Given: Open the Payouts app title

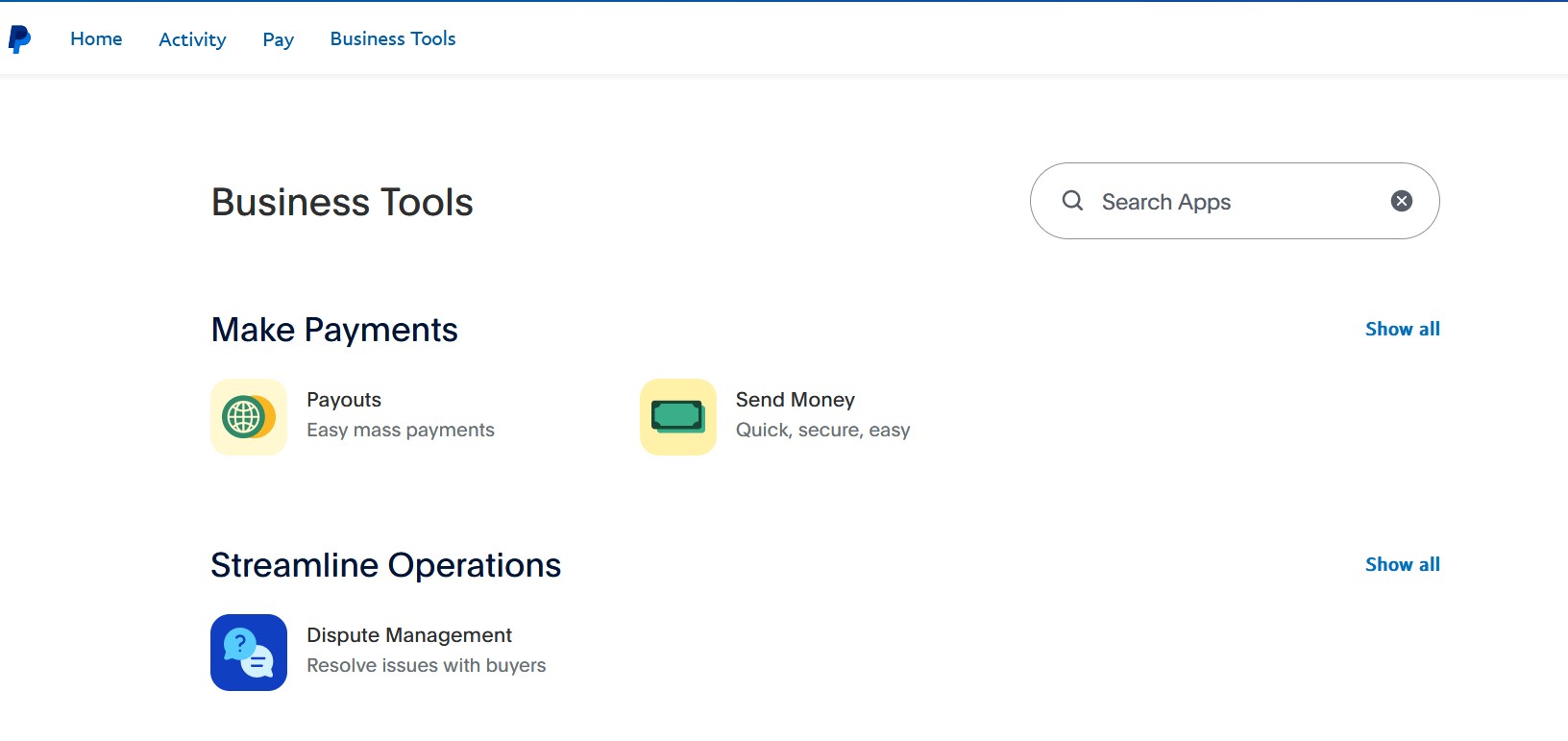Looking at the screenshot, I should pyautogui.click(x=344, y=400).
